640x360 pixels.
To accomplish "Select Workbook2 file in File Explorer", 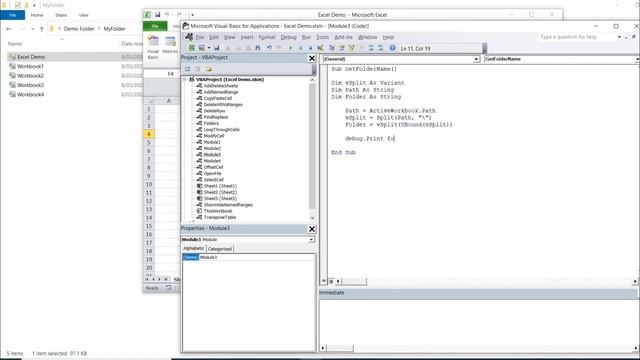I will [x=30, y=76].
